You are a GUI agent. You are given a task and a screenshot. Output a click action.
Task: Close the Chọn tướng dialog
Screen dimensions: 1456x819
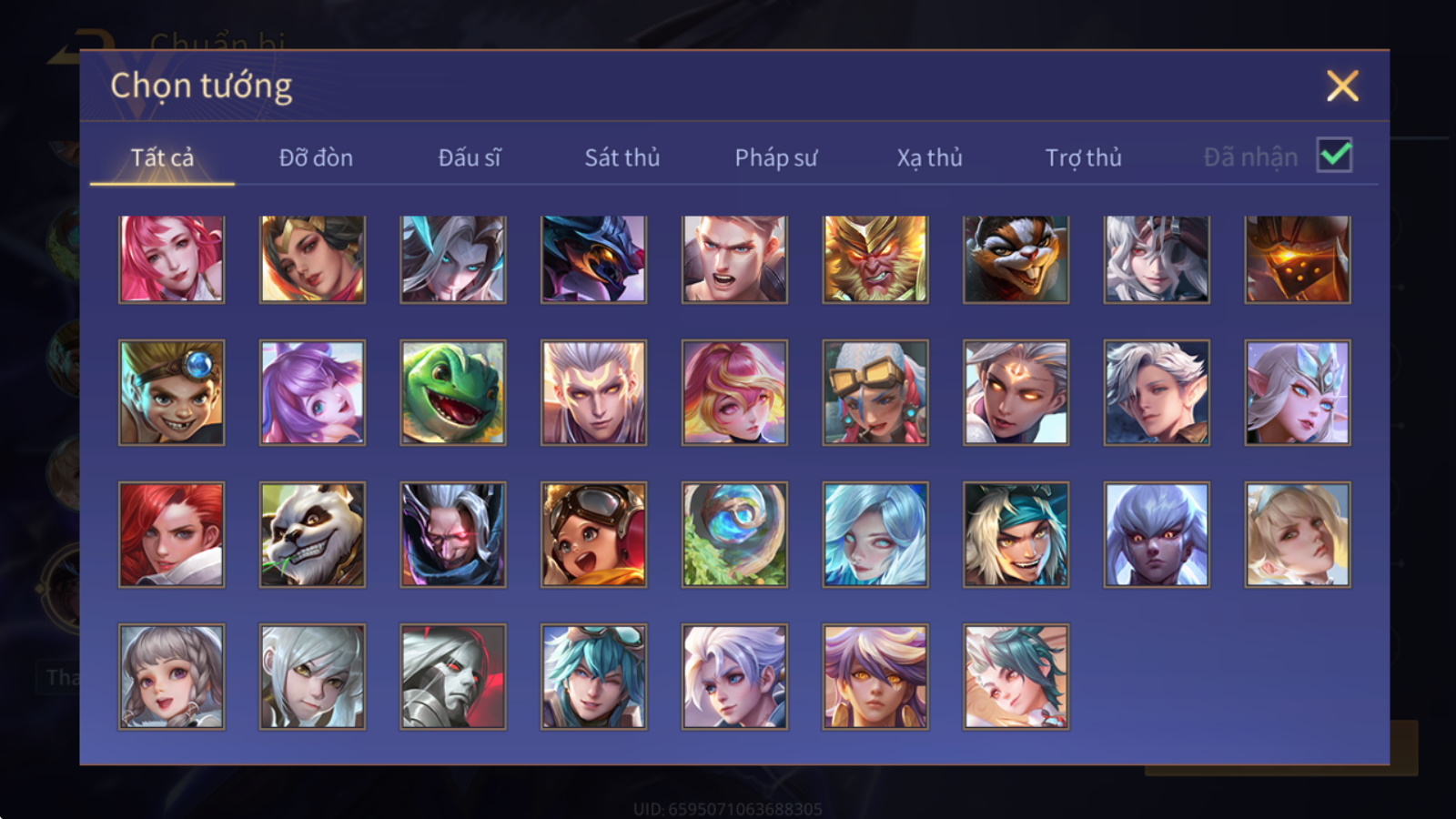tap(1342, 86)
